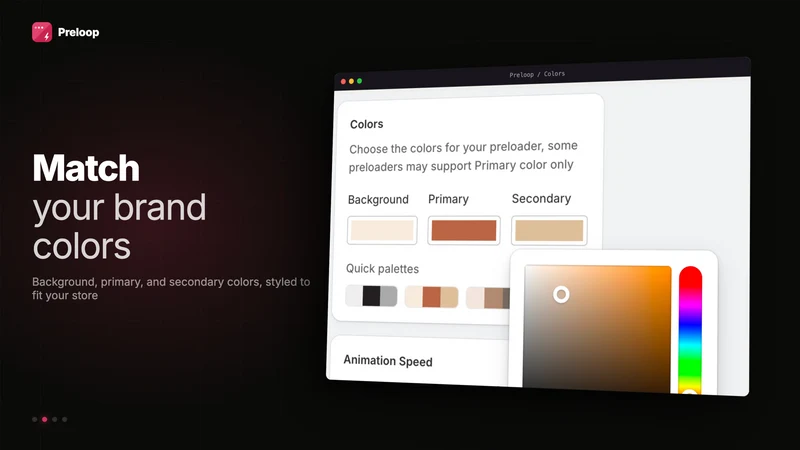Click the saturation picker circle handle

pyautogui.click(x=561, y=294)
